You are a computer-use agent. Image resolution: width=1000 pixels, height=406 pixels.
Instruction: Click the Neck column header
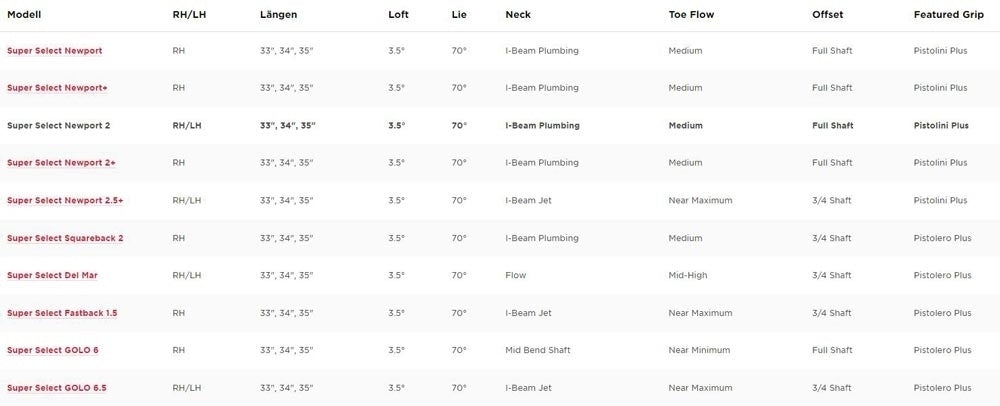(518, 15)
